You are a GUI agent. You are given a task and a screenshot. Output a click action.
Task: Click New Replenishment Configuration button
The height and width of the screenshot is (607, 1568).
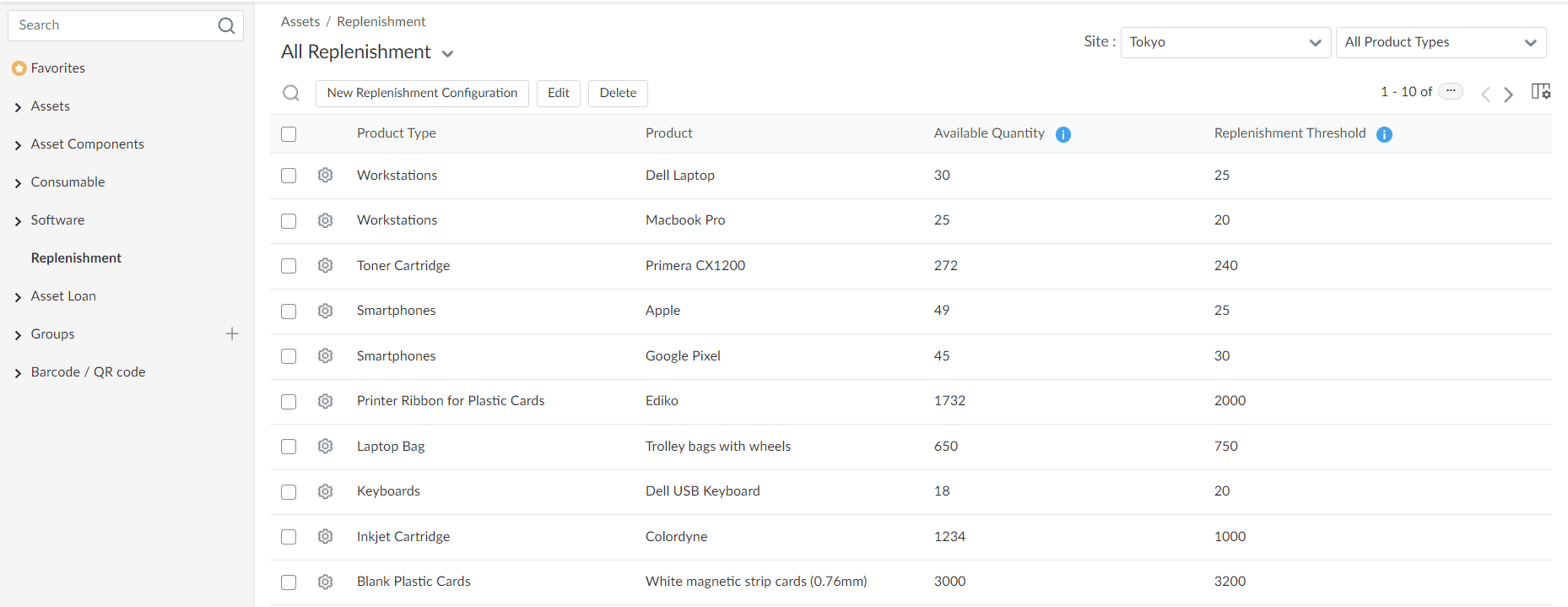(x=422, y=93)
